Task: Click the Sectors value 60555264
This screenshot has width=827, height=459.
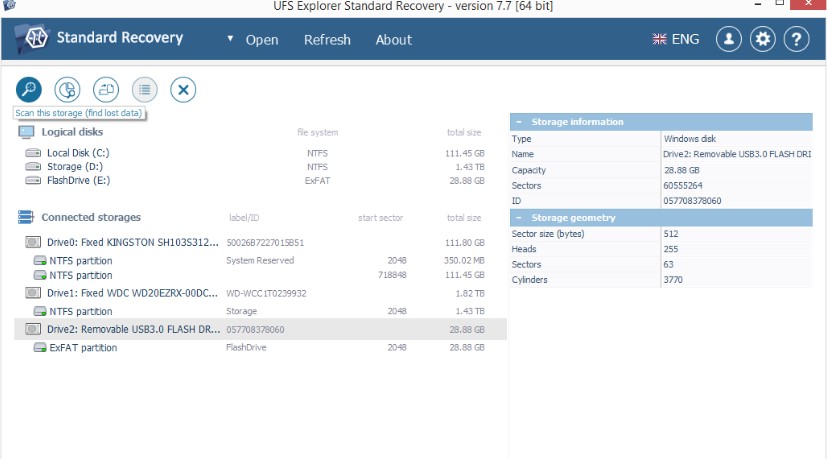Action: pyautogui.click(x=682, y=186)
